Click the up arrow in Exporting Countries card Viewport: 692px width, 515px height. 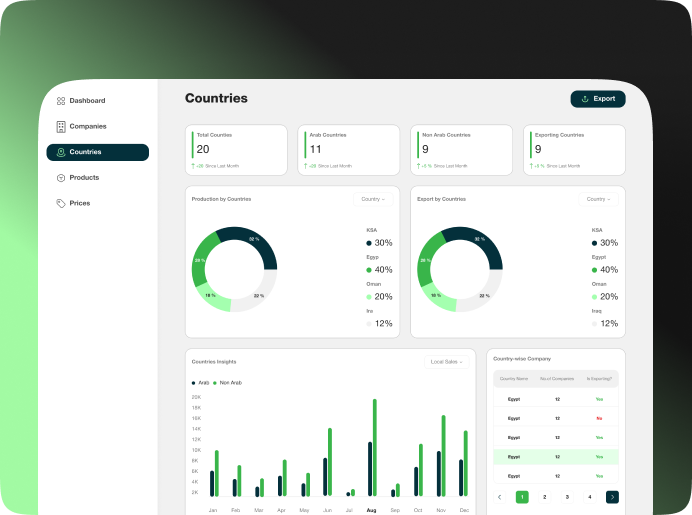[531, 166]
